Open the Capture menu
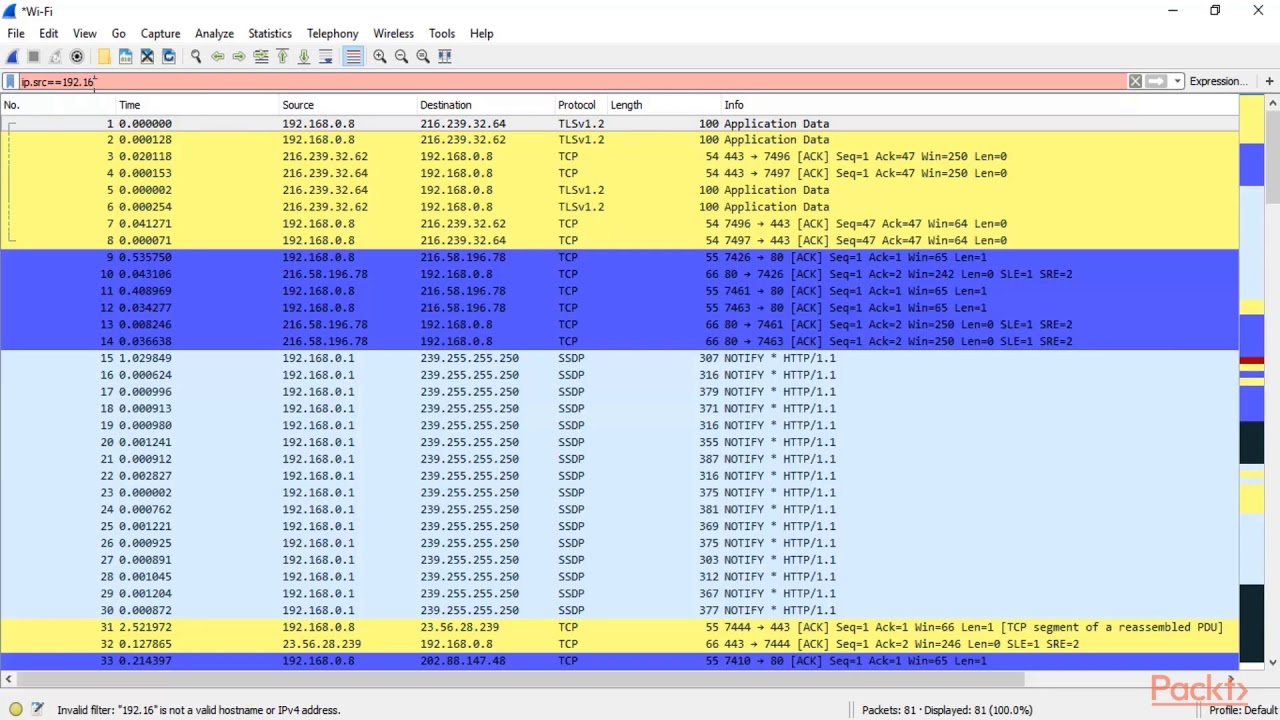Viewport: 1280px width, 720px height. 160,33
